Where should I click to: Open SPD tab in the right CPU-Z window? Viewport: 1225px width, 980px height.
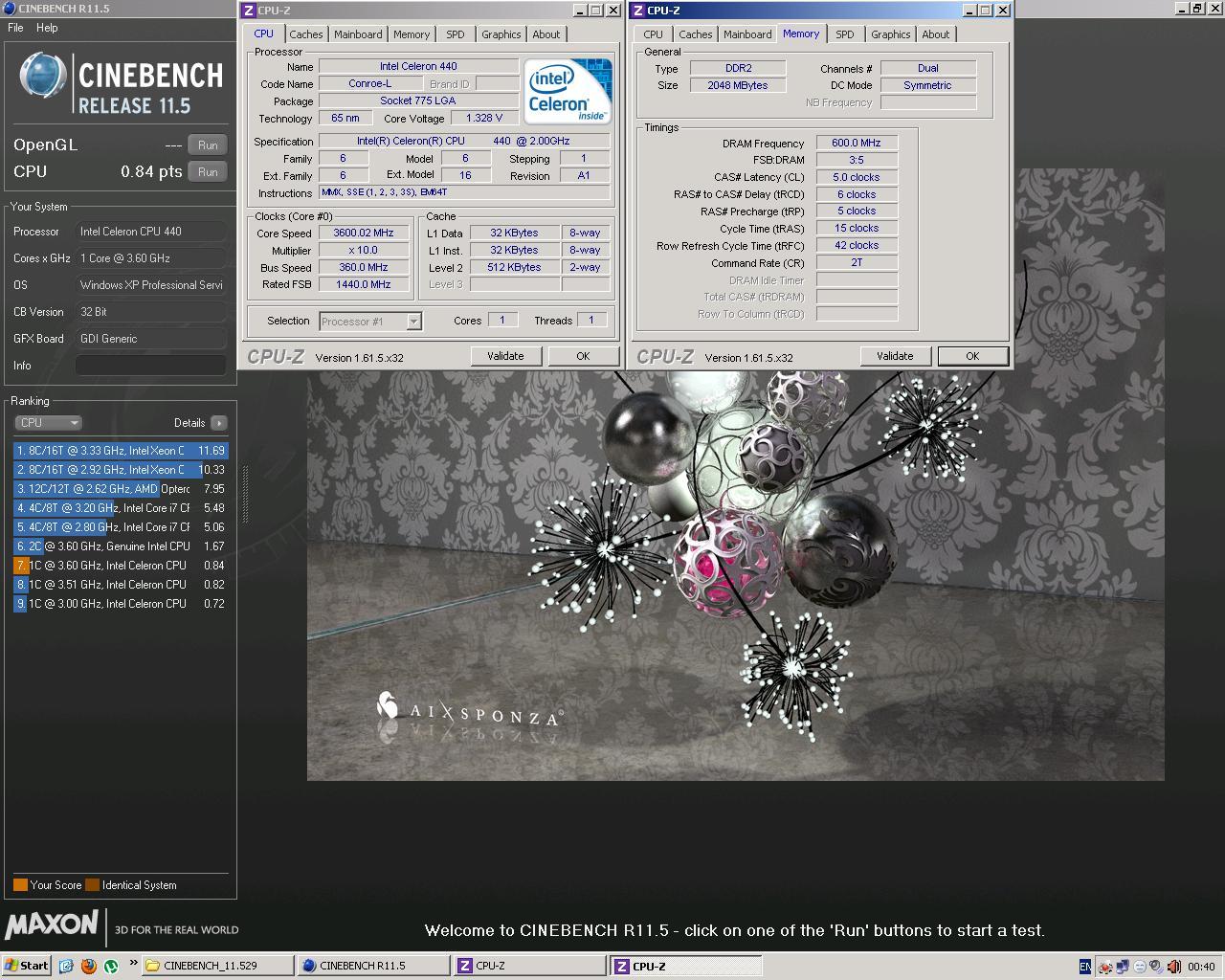click(845, 34)
